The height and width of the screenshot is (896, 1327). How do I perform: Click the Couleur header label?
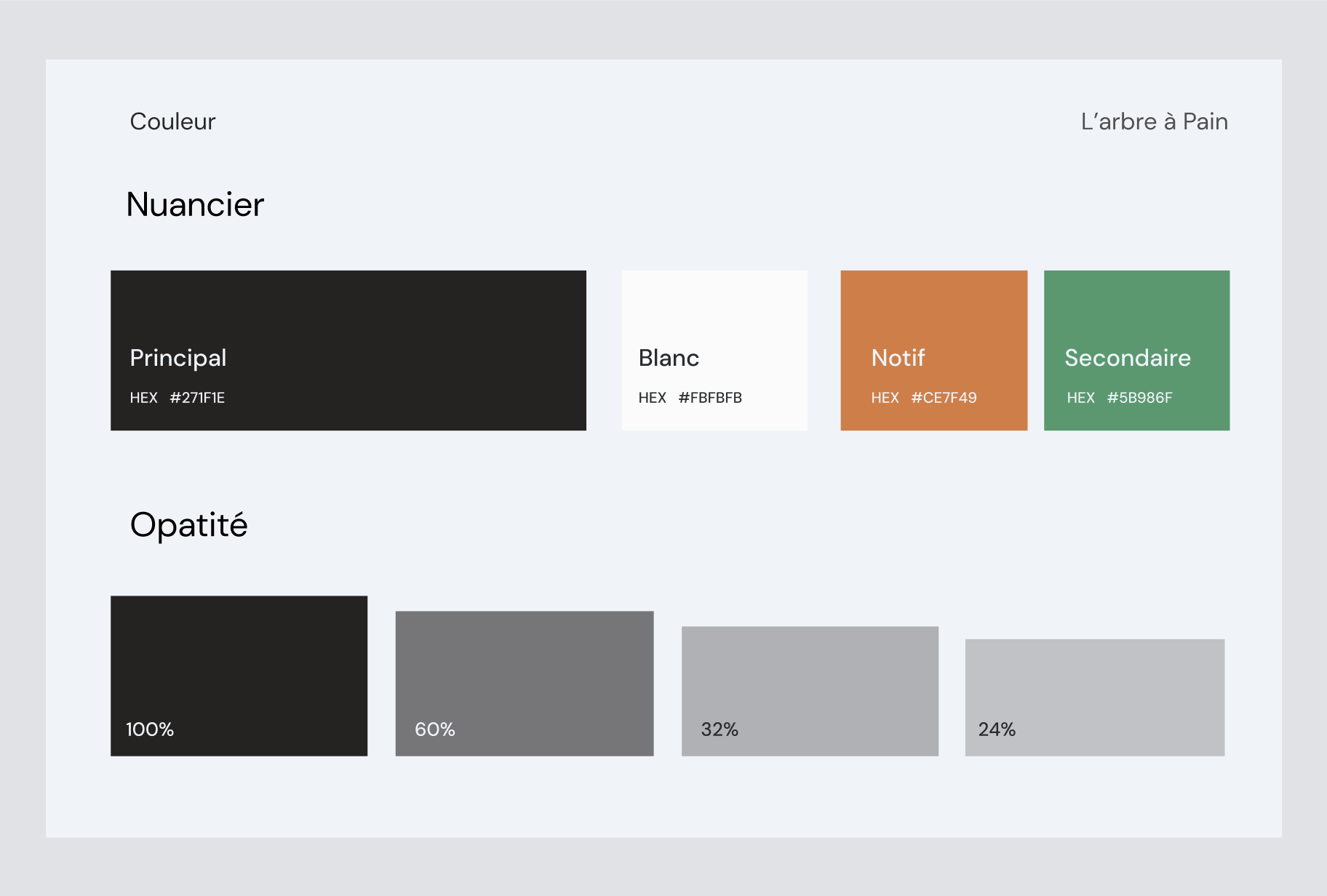172,121
